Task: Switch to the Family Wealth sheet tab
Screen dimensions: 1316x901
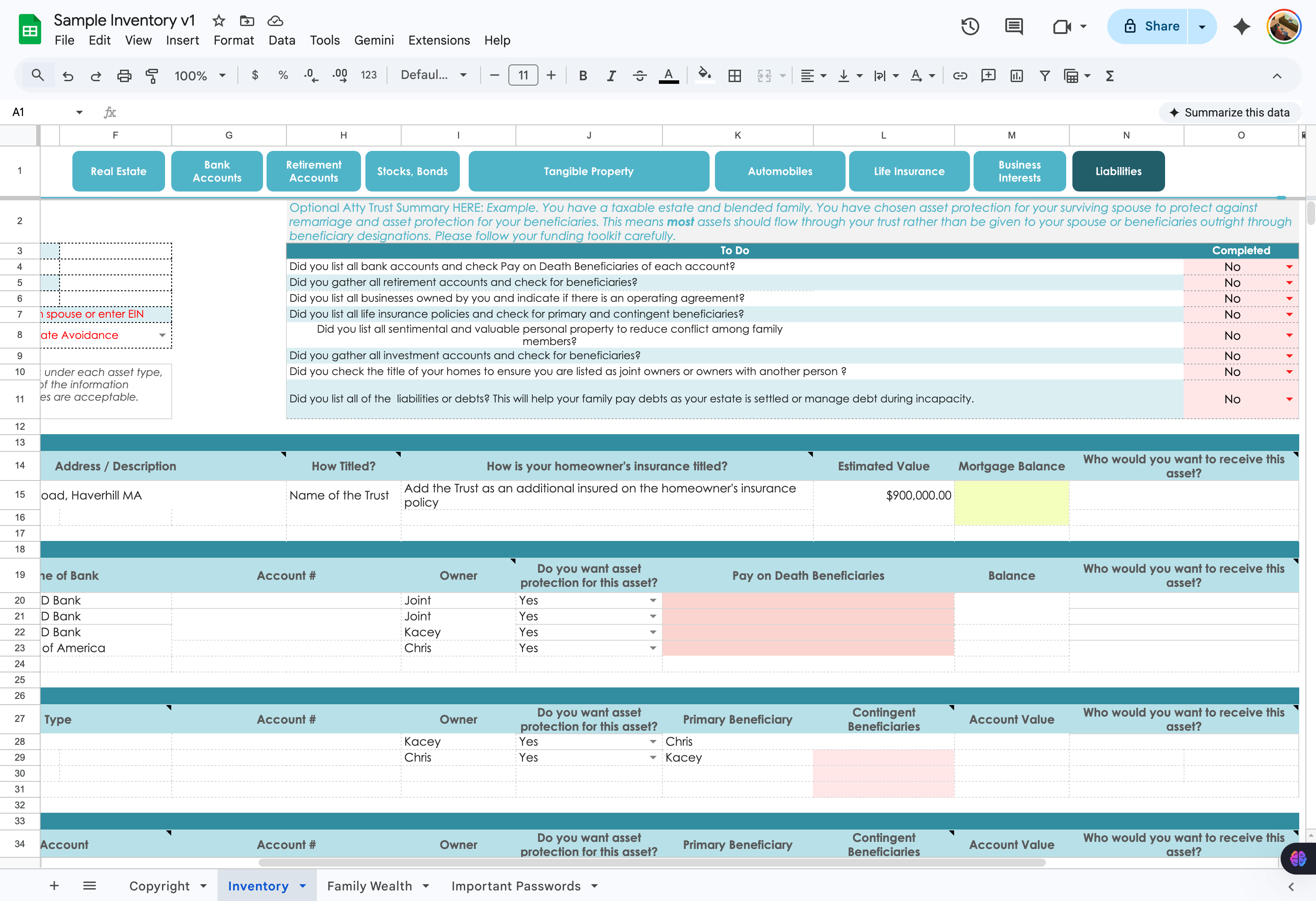Action: (x=370, y=886)
